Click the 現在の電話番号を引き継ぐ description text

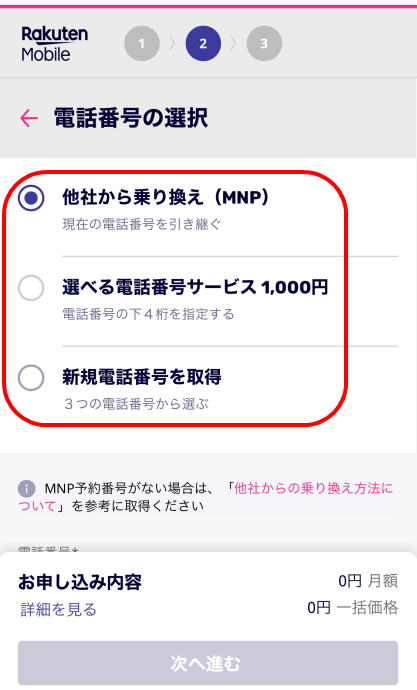tap(142, 224)
